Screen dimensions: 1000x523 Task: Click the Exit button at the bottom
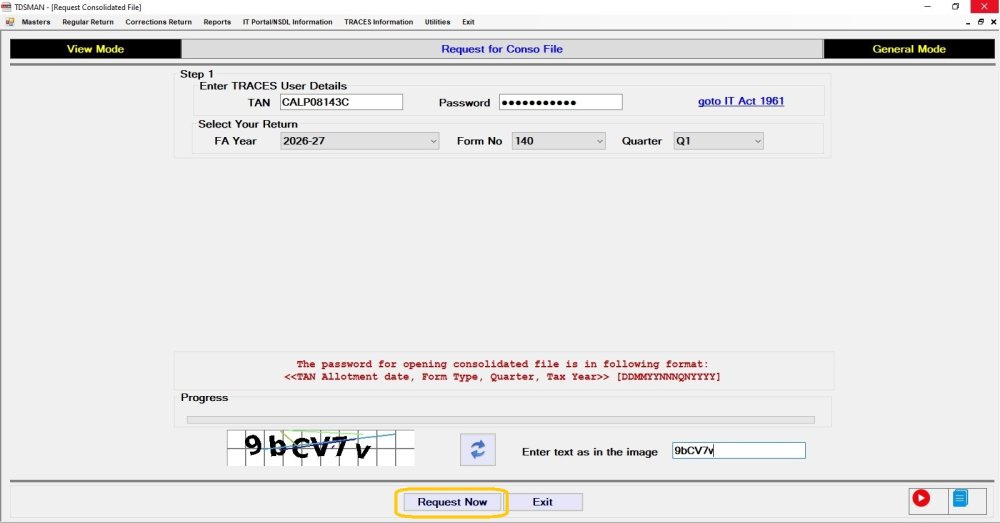(x=543, y=502)
